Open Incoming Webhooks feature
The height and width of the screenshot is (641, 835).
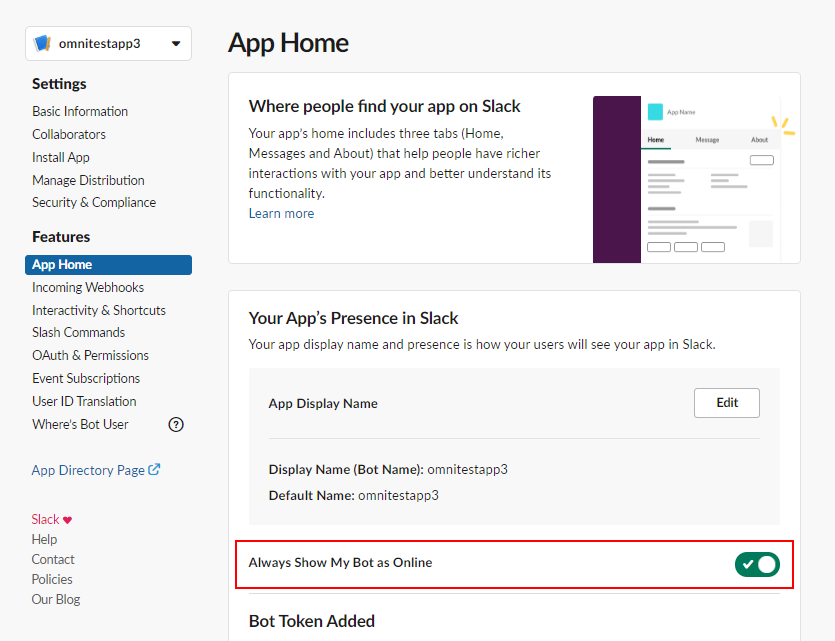tap(88, 287)
